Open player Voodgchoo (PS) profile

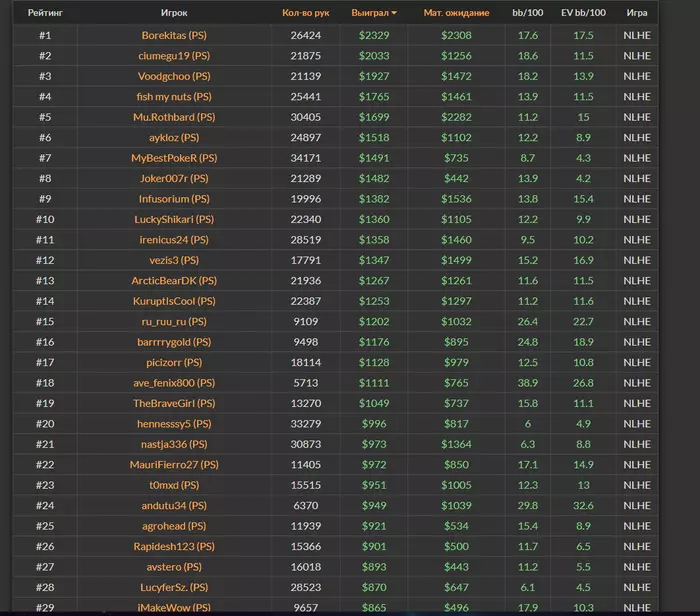pyautogui.click(x=174, y=76)
